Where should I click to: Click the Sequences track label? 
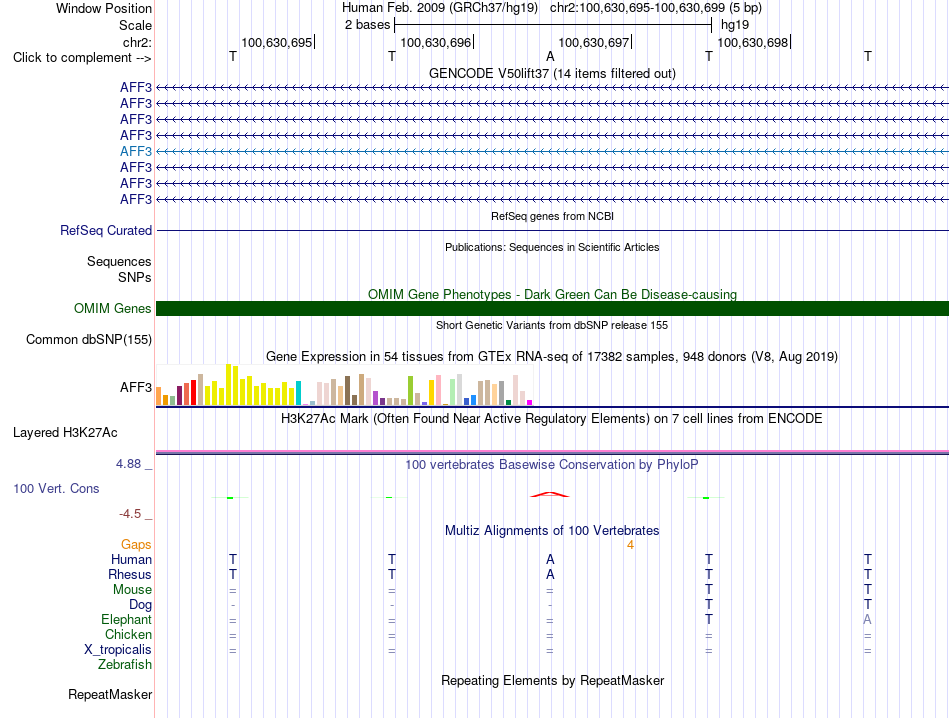click(119, 261)
